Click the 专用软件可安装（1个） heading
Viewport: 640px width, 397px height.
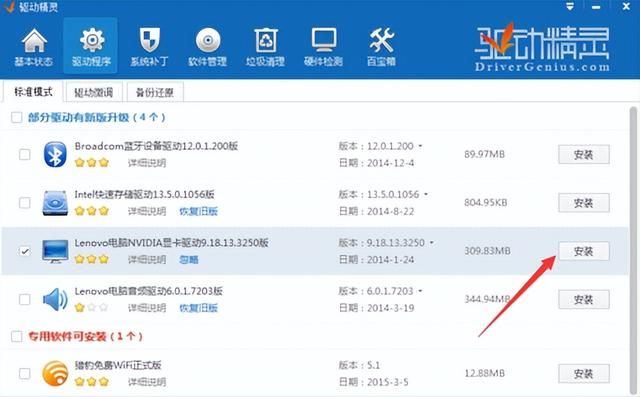[x=85, y=337]
